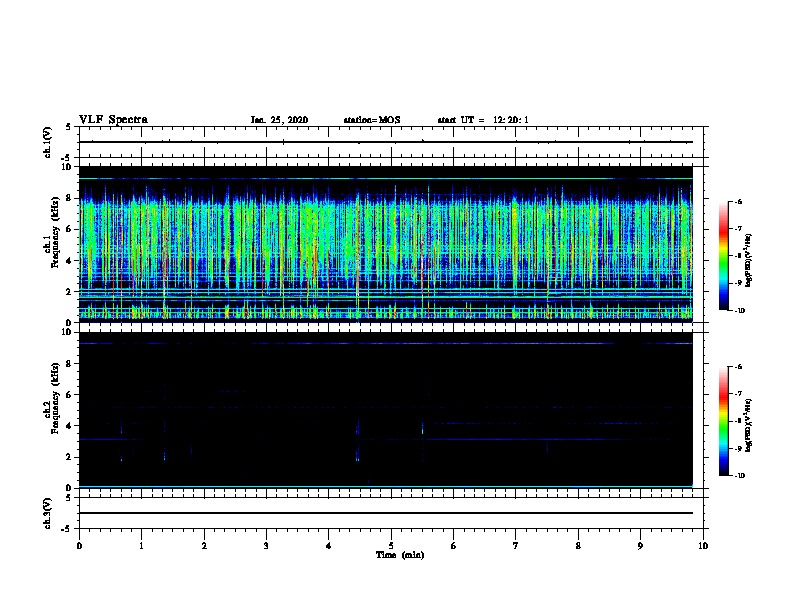Click the 'VLF Spectra' title text
The image size is (792, 612).
(113, 119)
